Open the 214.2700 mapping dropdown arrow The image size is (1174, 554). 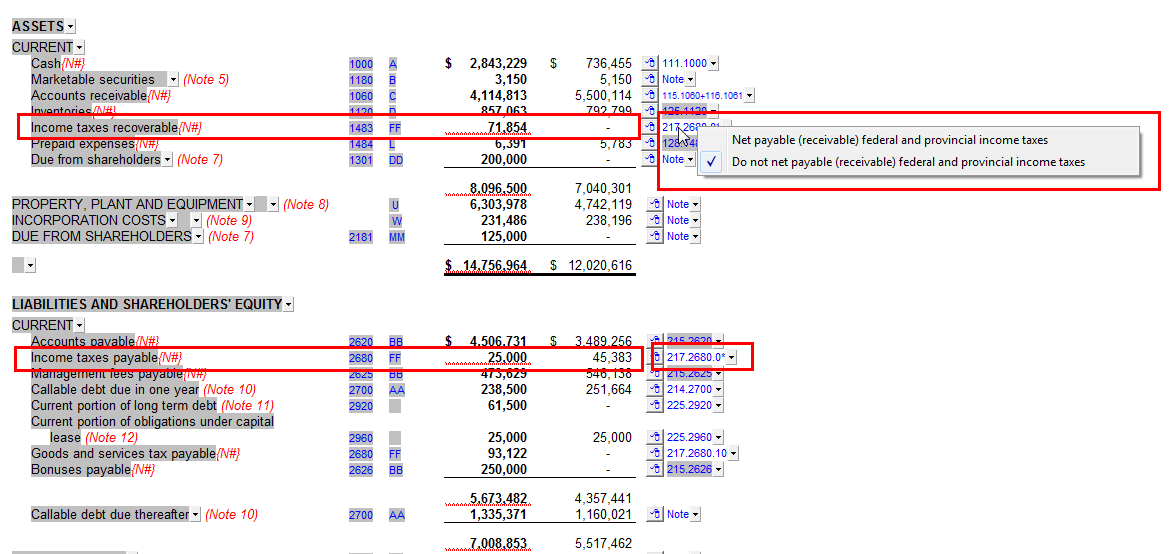pos(718,389)
